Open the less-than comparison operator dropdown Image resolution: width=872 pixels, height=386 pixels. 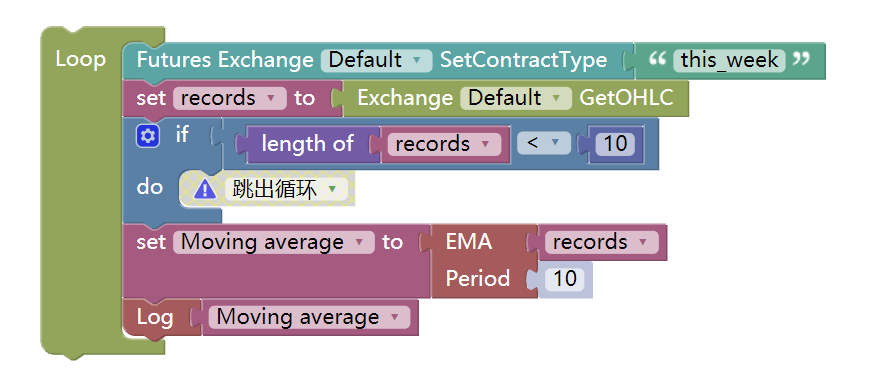coord(543,143)
